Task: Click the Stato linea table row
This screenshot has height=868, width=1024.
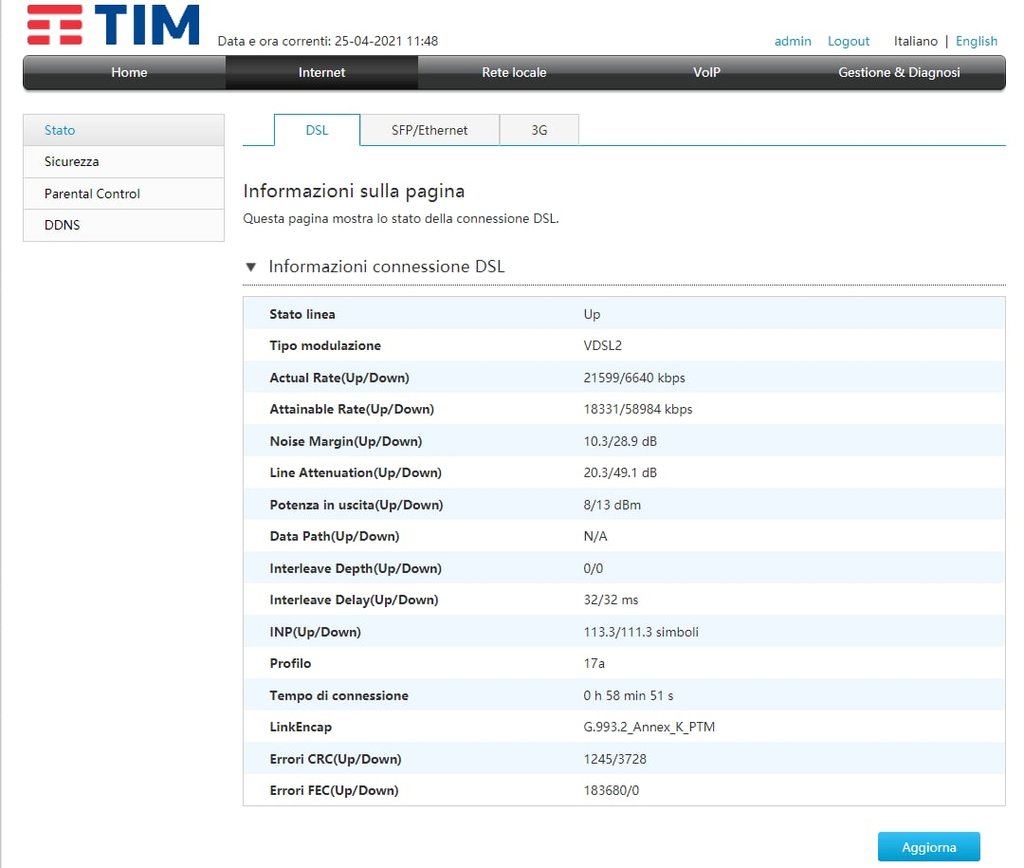Action: pyautogui.click(x=623, y=314)
